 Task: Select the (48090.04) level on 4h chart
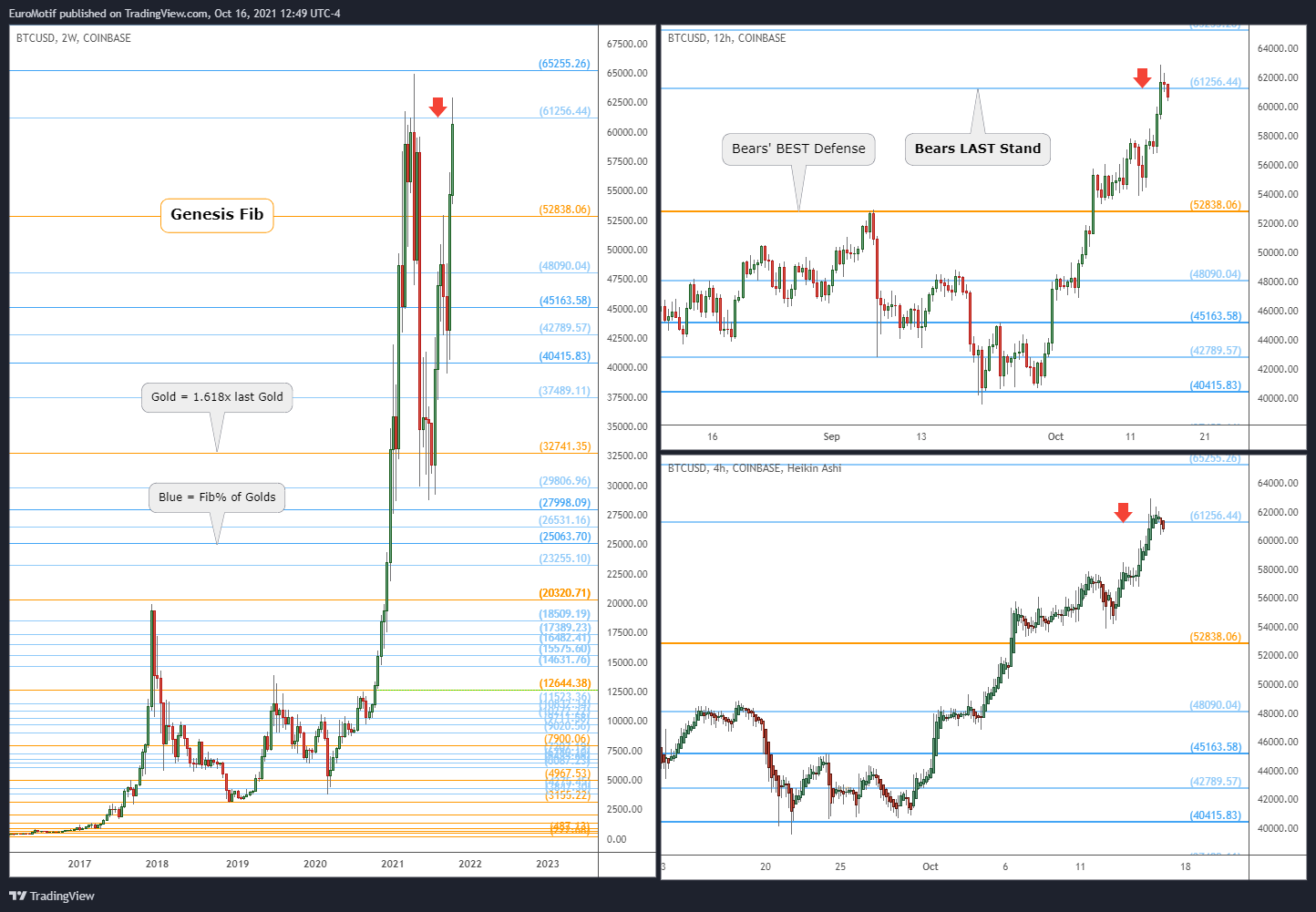tap(1216, 705)
